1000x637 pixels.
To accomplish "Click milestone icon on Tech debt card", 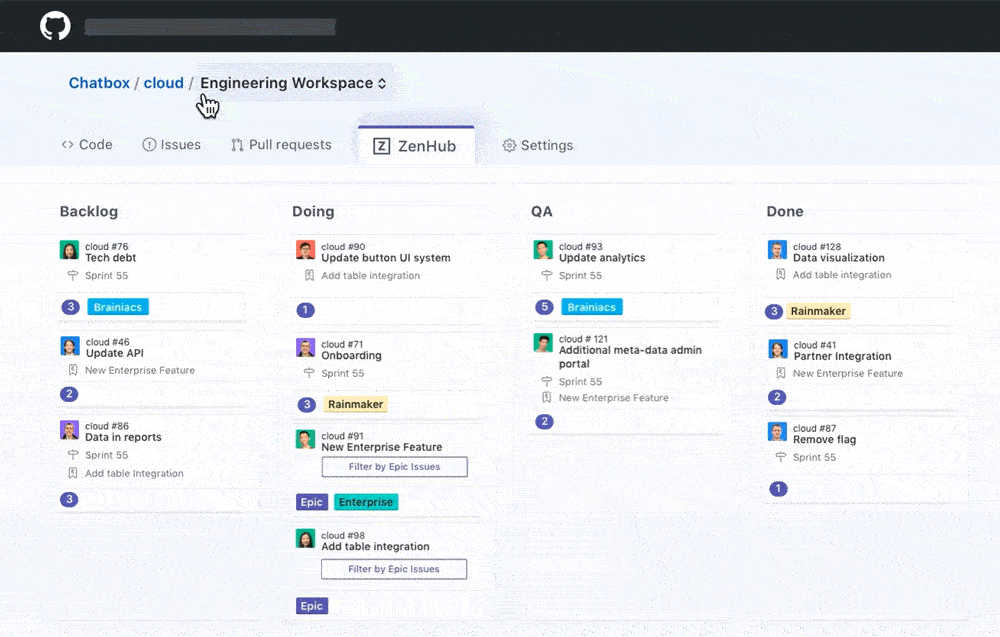I will pos(73,275).
